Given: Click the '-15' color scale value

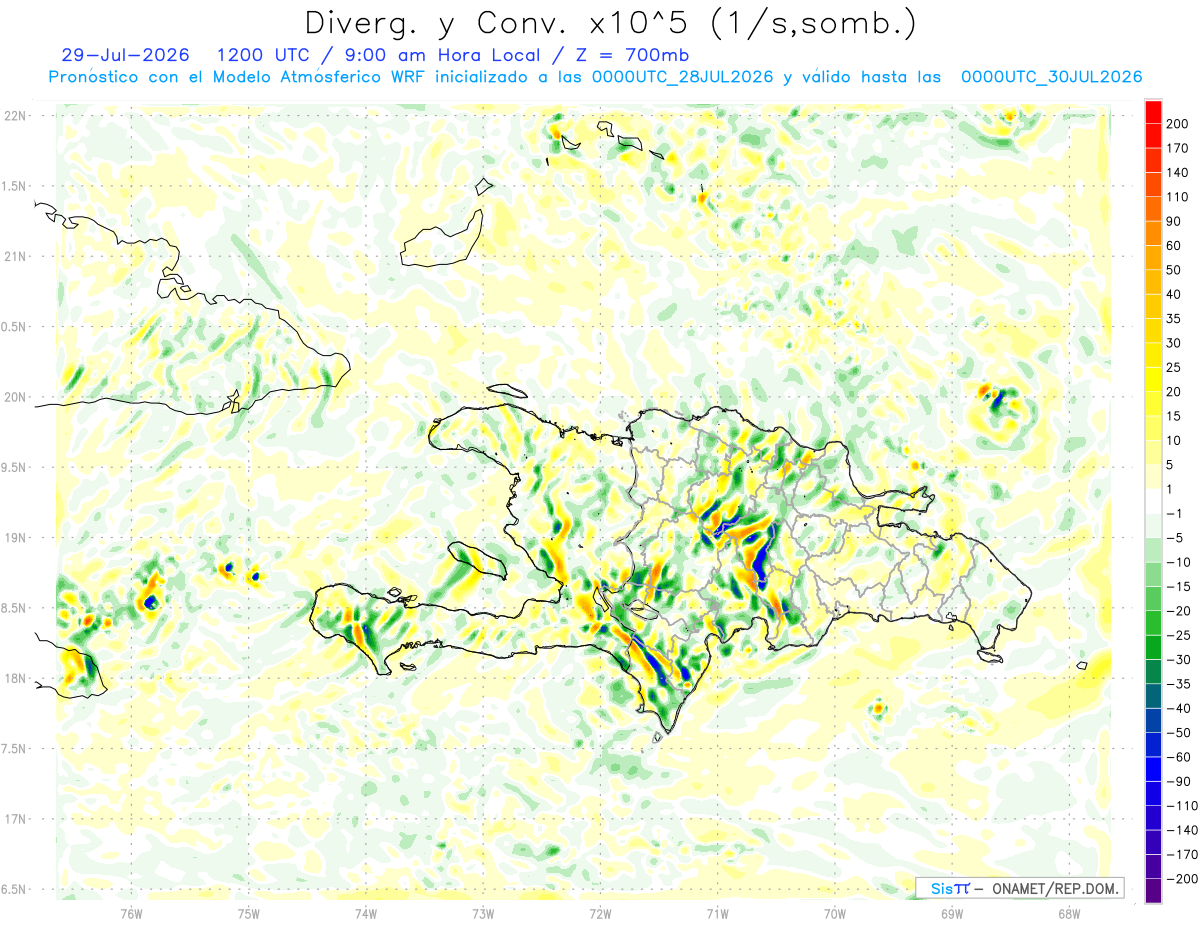Looking at the screenshot, I should (1177, 586).
